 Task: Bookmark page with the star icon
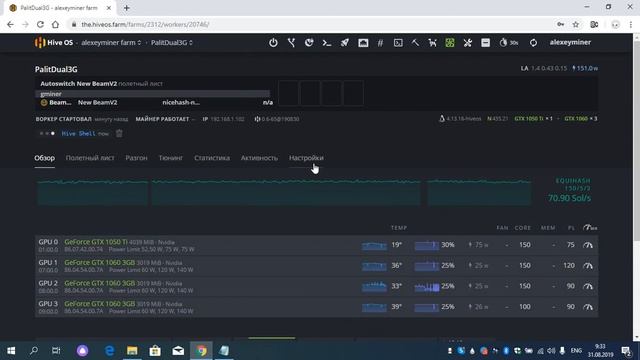[576, 24]
